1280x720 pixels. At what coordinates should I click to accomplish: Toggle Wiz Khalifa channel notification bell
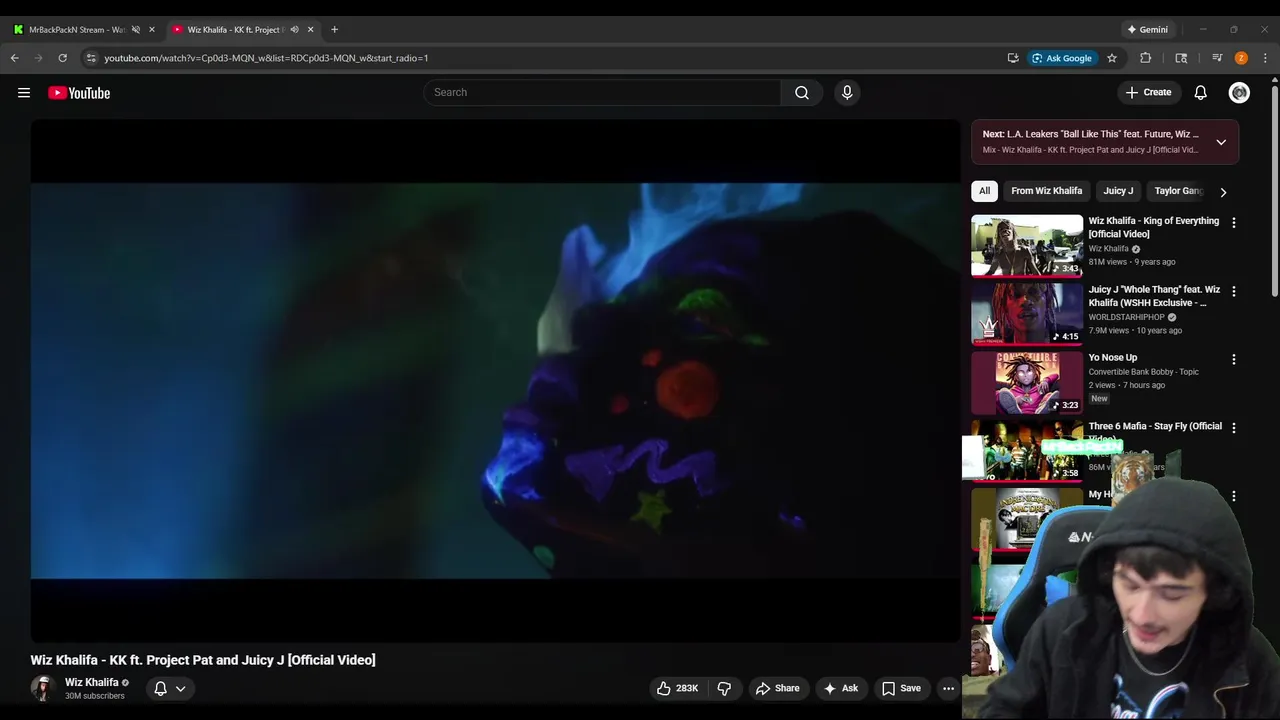click(160, 688)
